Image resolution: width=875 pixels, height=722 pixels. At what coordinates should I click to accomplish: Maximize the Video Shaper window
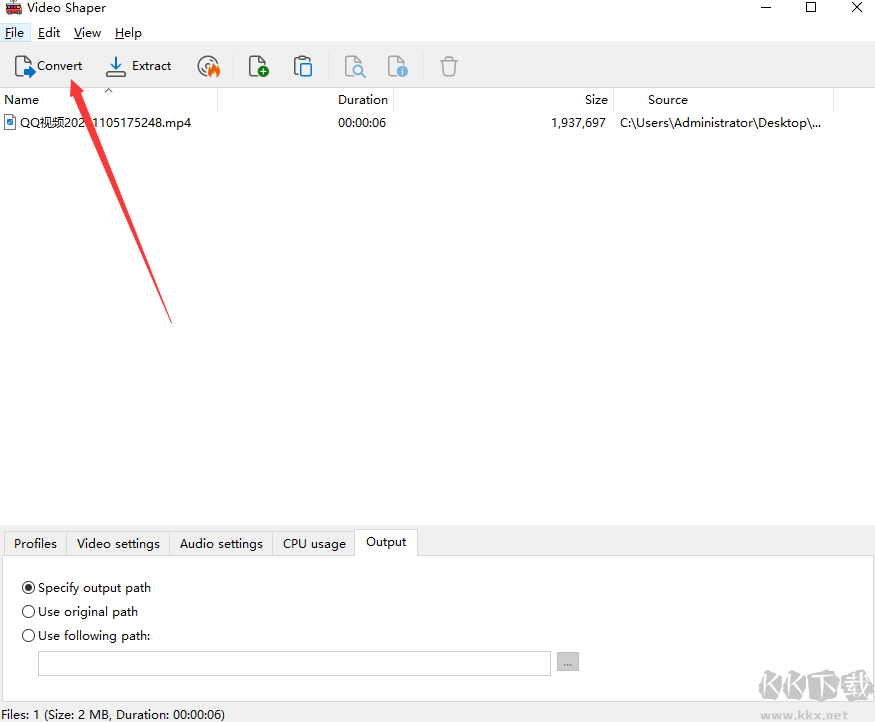click(x=811, y=7)
